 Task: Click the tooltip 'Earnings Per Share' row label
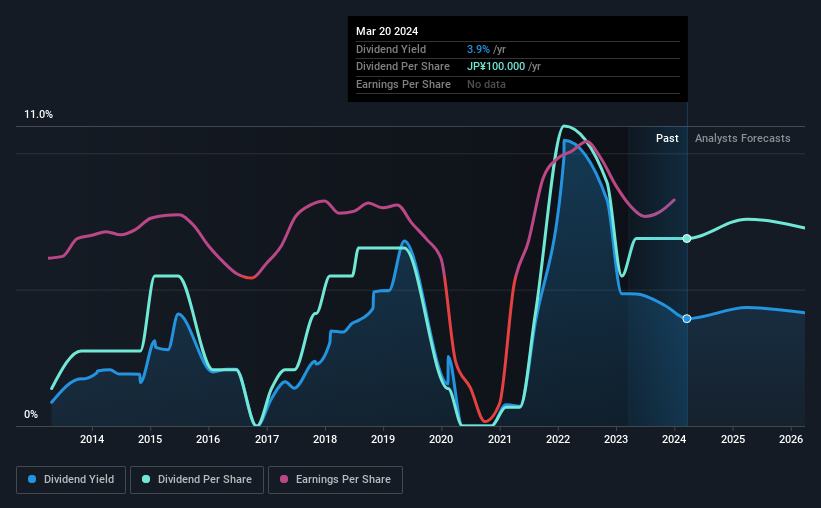[403, 84]
